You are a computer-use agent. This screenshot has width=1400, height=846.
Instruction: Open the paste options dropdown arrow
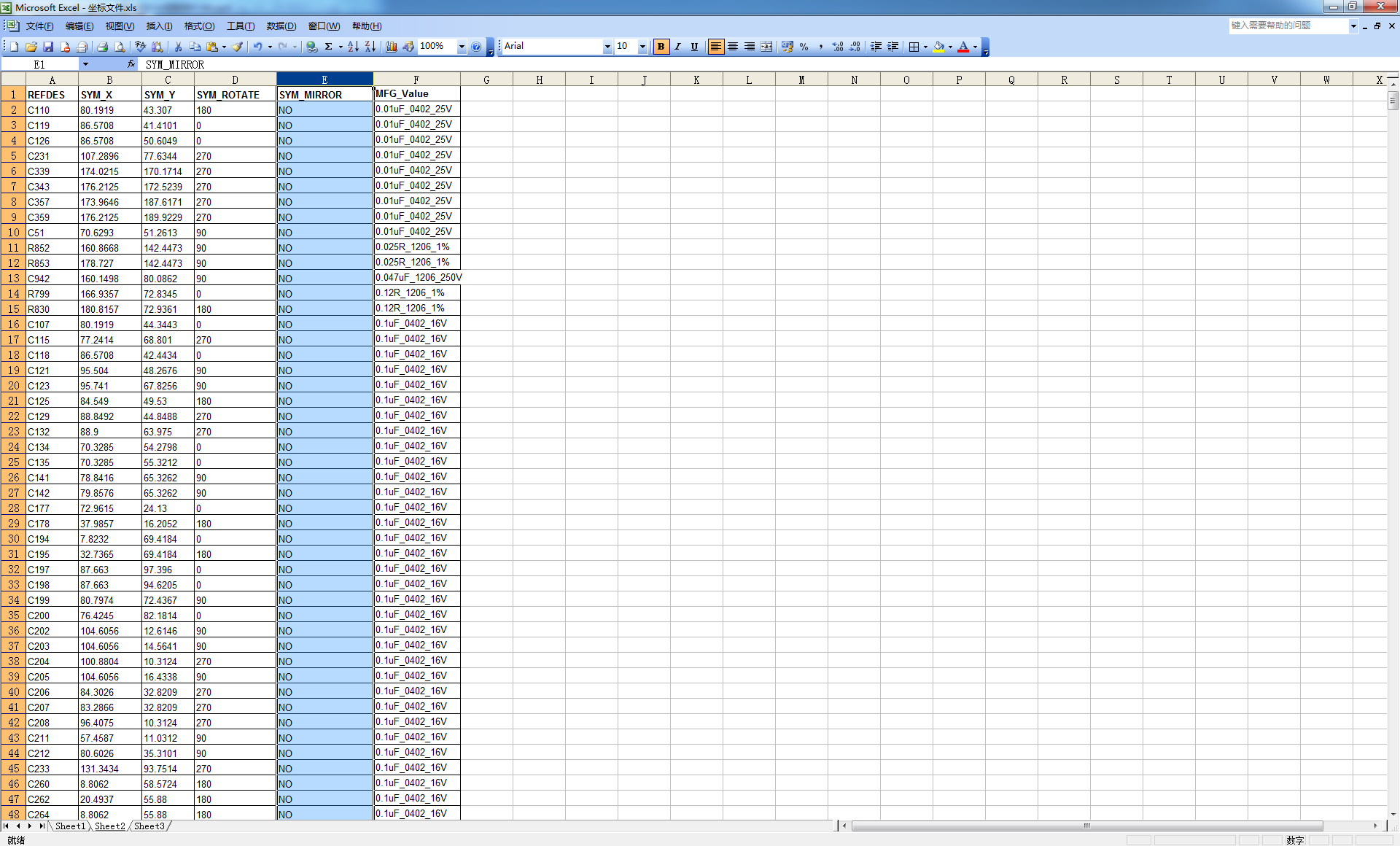224,47
